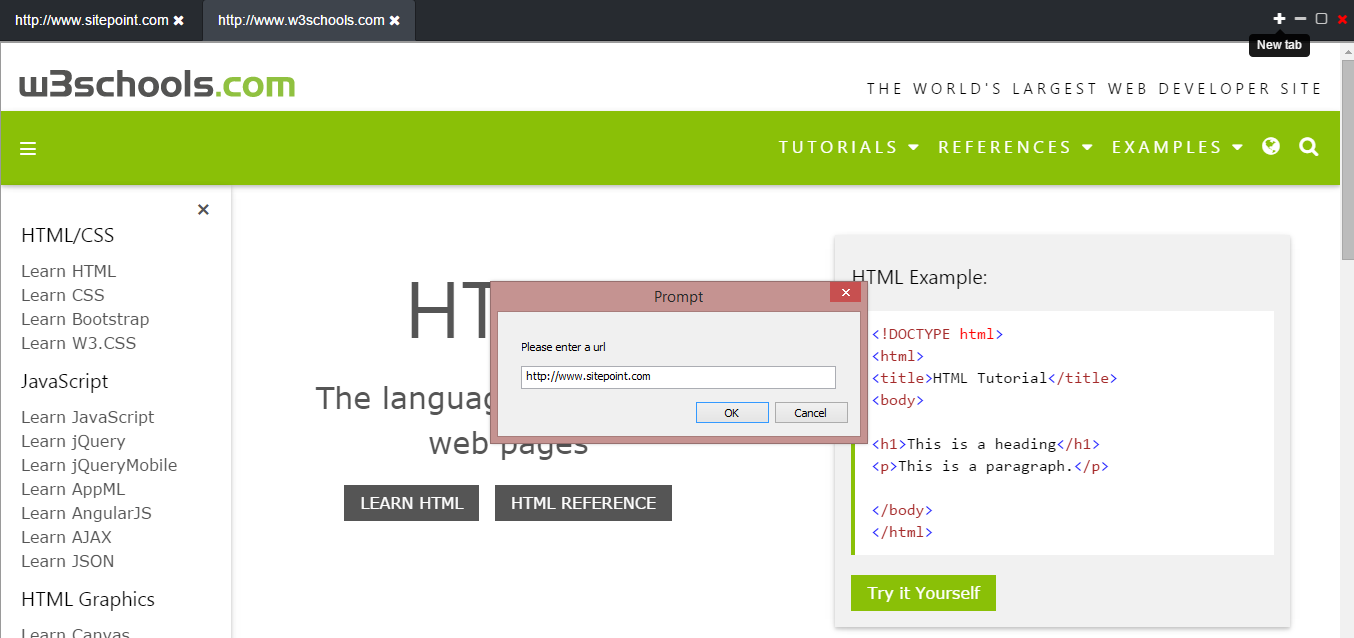Click the LEARN HTML button
Image resolution: width=1354 pixels, height=638 pixels.
[411, 503]
